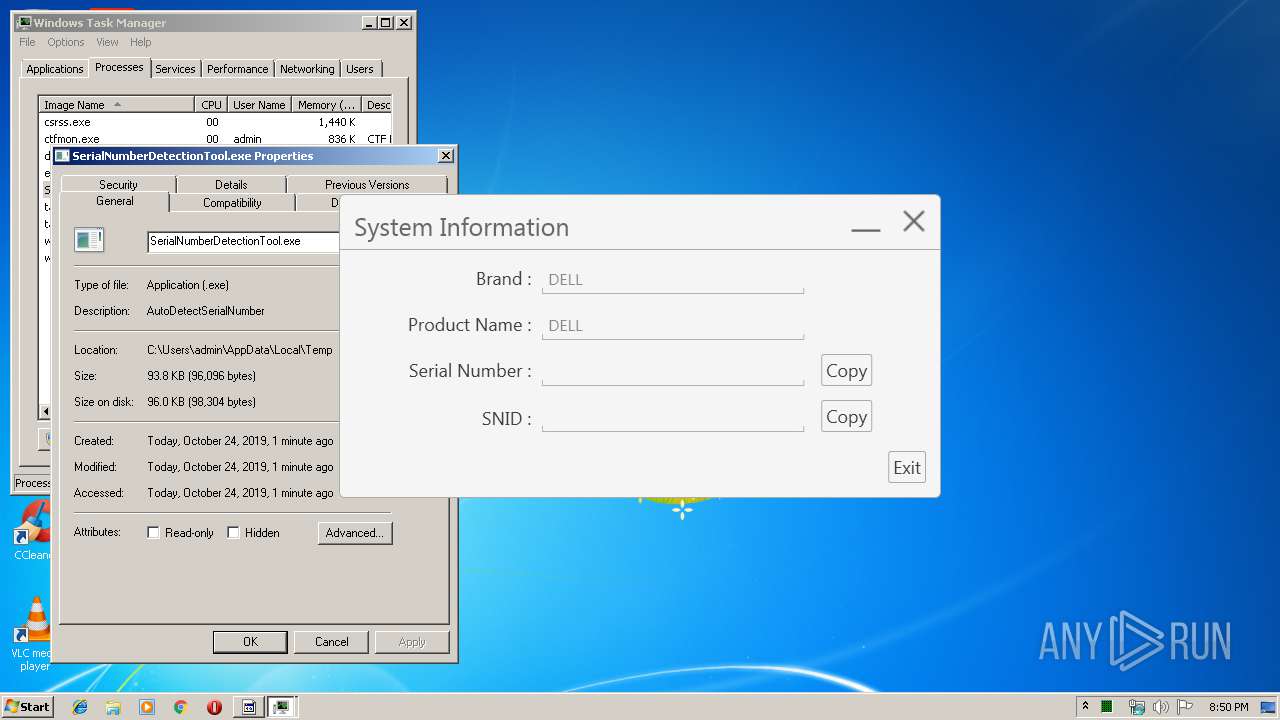This screenshot has width=1280, height=720.
Task: Toggle the Hidden attribute checkbox
Action: (x=233, y=533)
